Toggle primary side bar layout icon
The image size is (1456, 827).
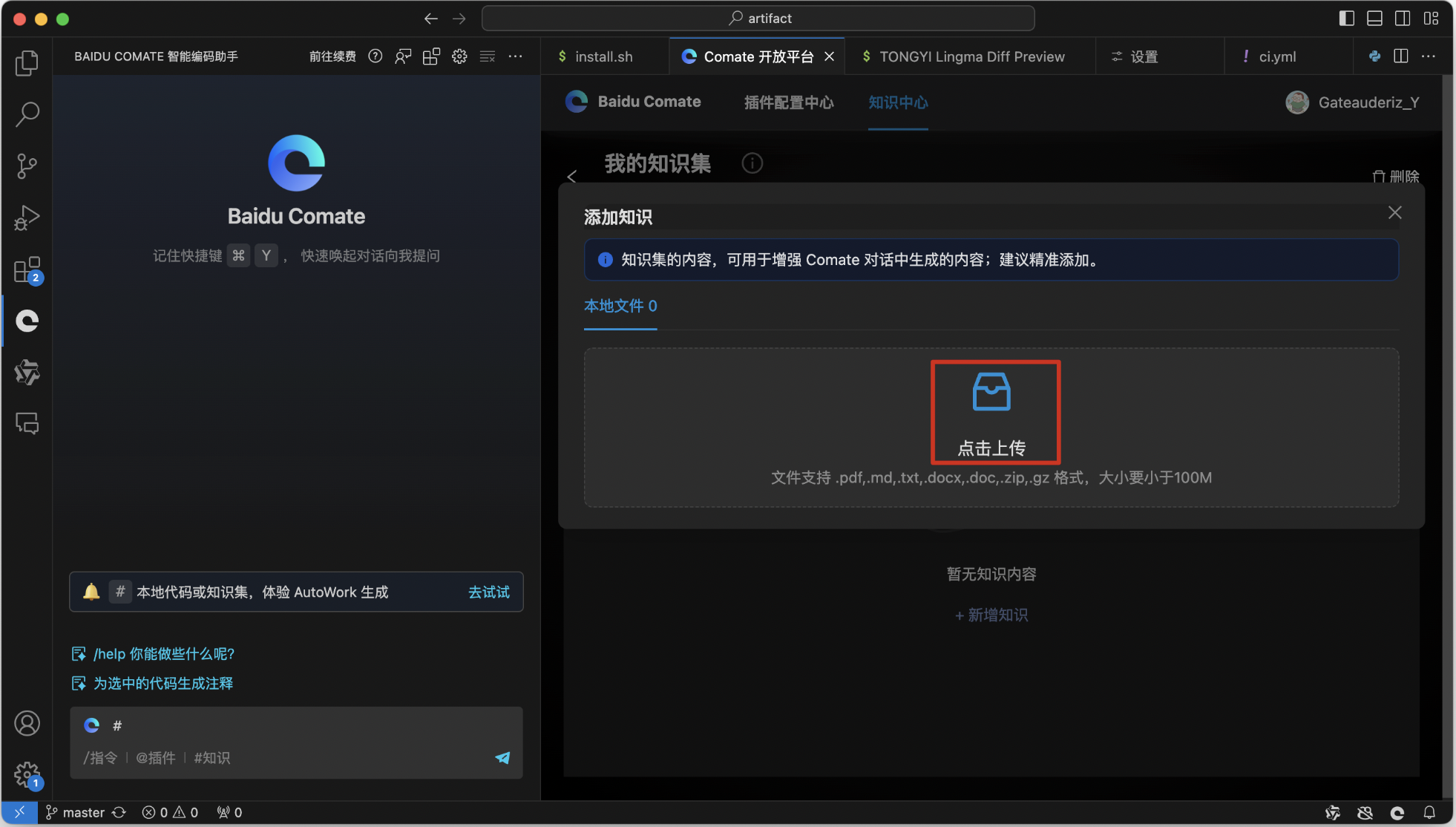pos(1346,19)
